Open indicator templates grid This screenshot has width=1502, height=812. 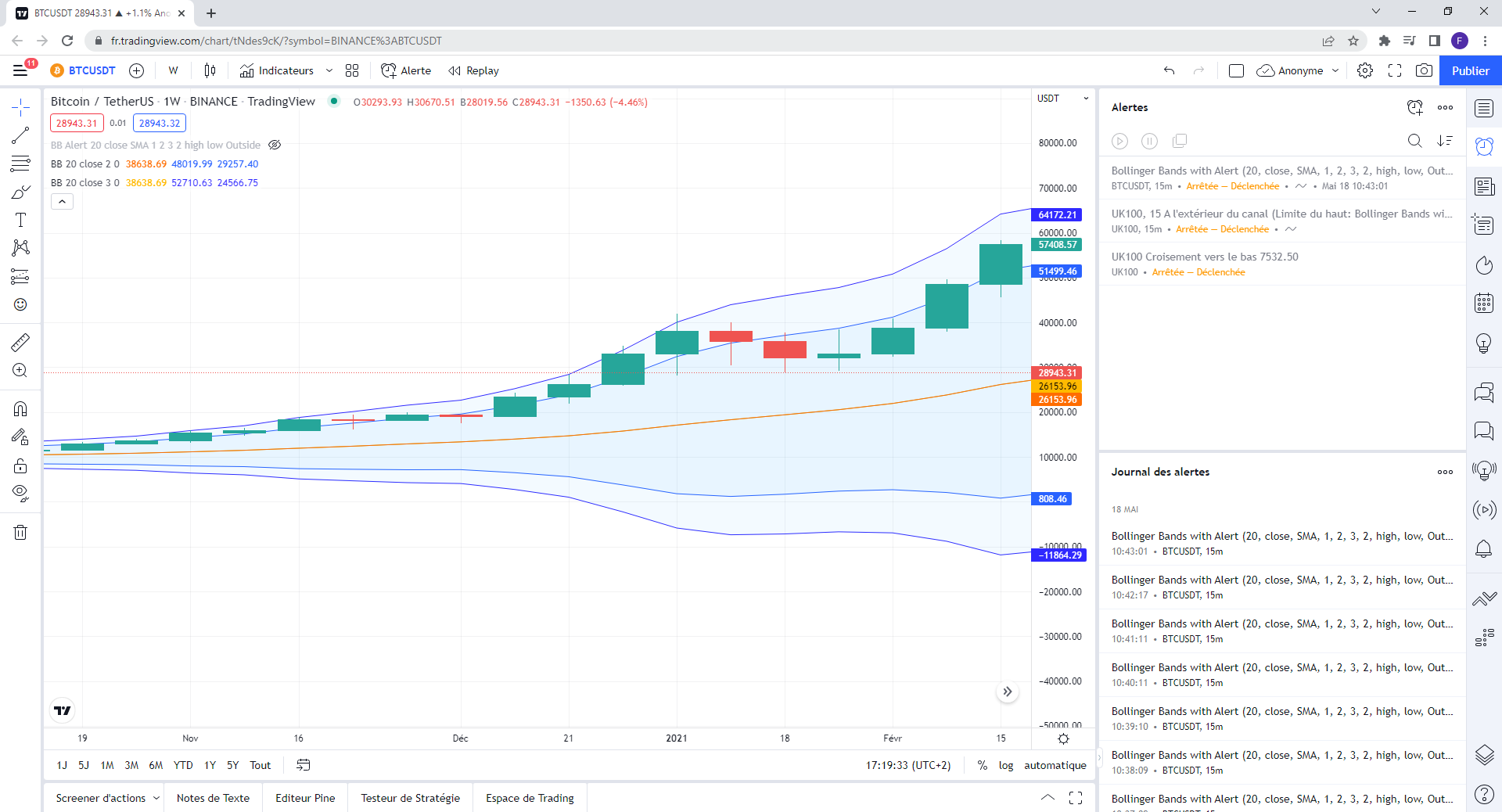pos(352,70)
